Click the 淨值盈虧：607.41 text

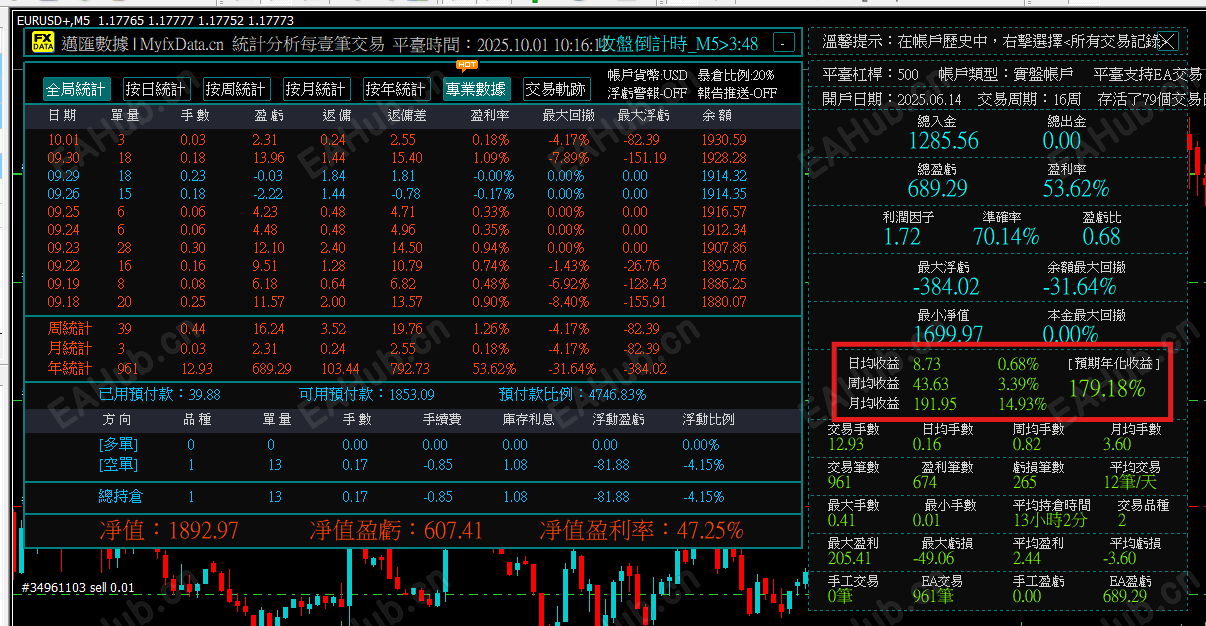(x=397, y=530)
